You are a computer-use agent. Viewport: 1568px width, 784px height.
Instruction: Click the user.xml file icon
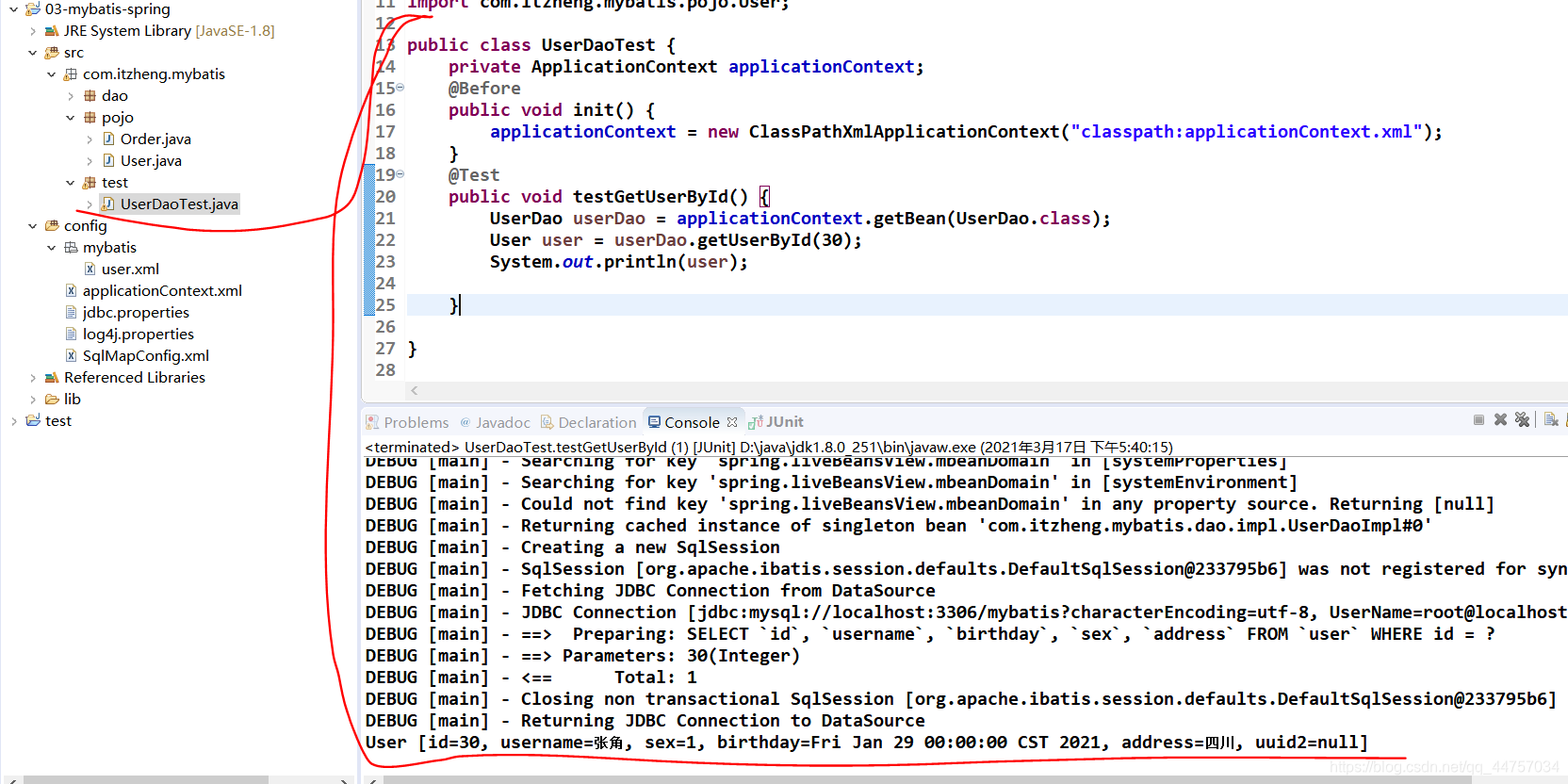coord(90,269)
